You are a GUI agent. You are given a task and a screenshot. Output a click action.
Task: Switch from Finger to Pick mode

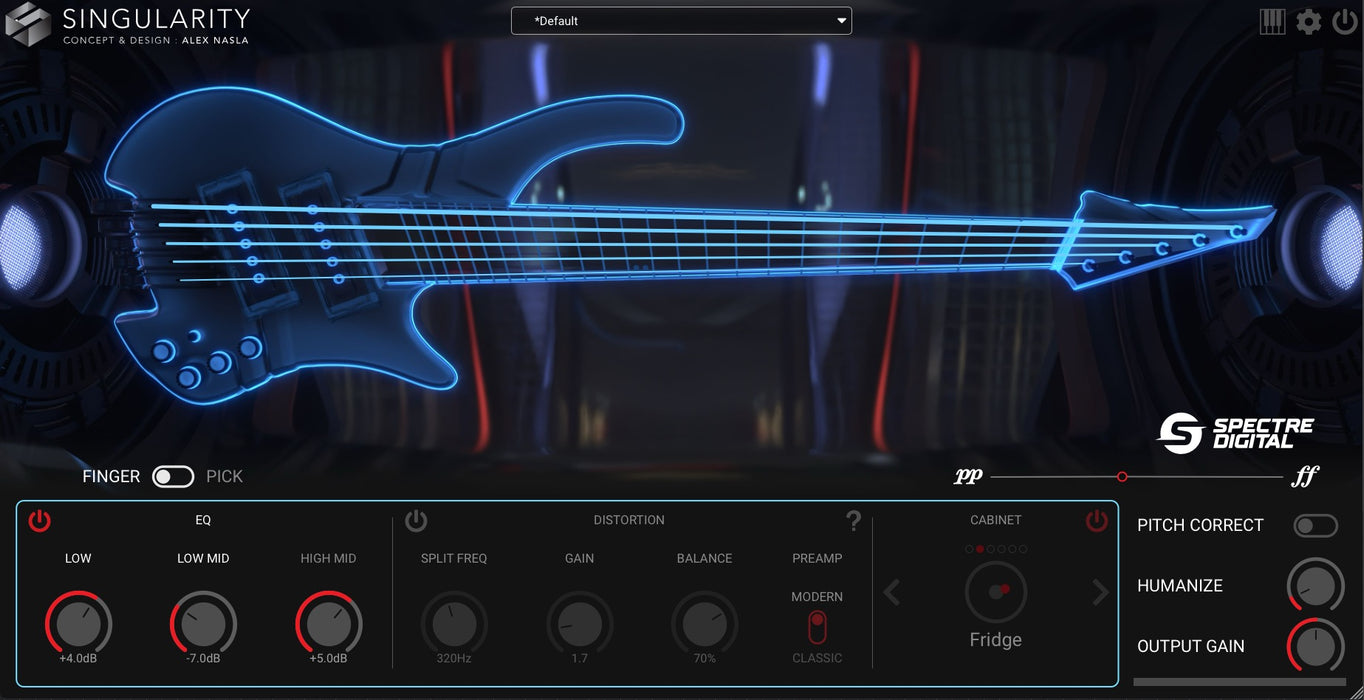click(x=172, y=476)
